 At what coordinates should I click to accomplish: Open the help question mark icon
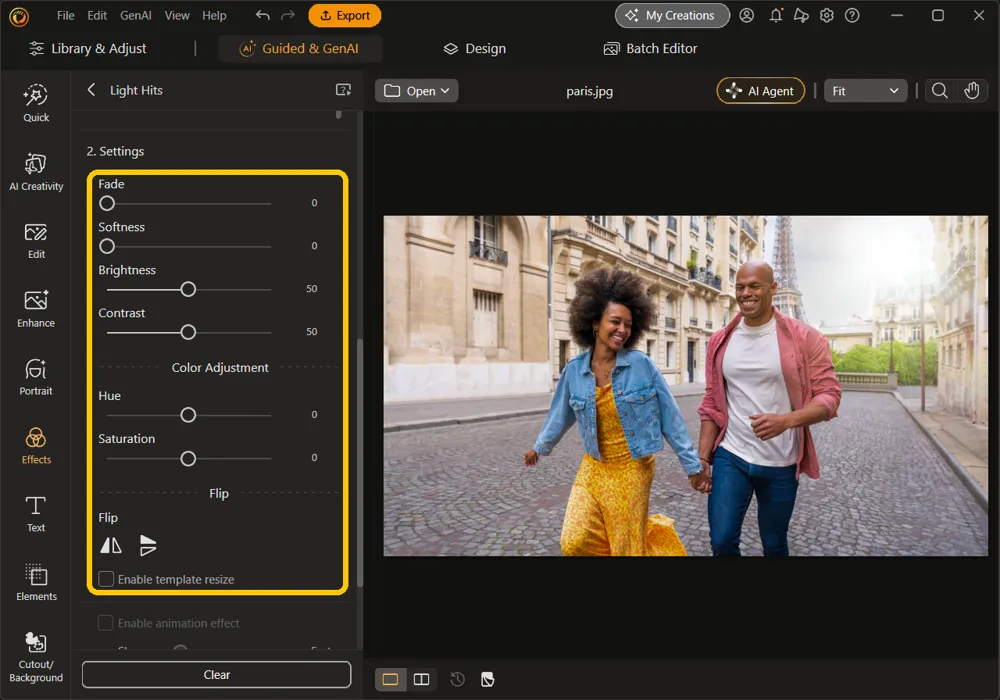pyautogui.click(x=852, y=15)
